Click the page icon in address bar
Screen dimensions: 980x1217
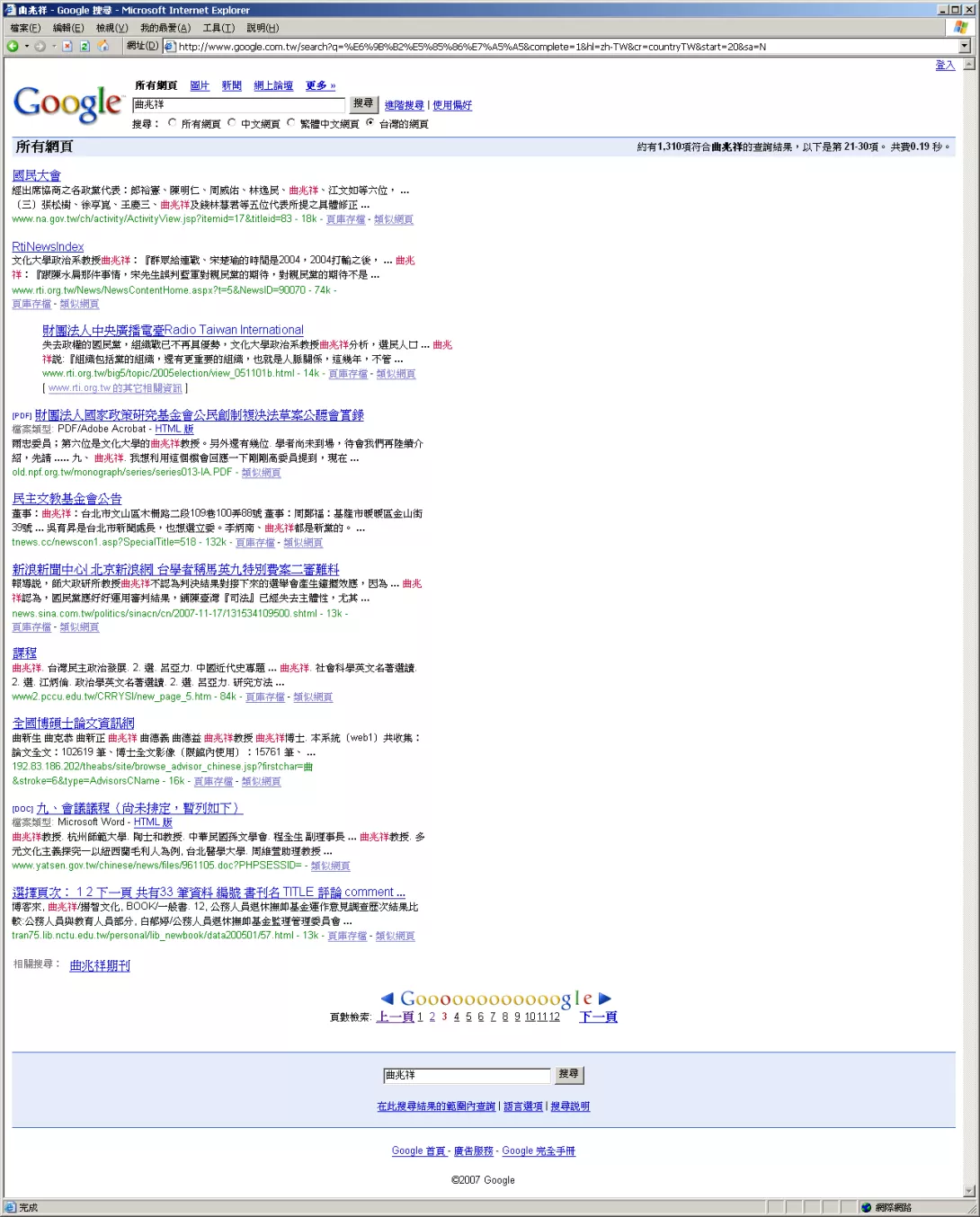tap(170, 46)
